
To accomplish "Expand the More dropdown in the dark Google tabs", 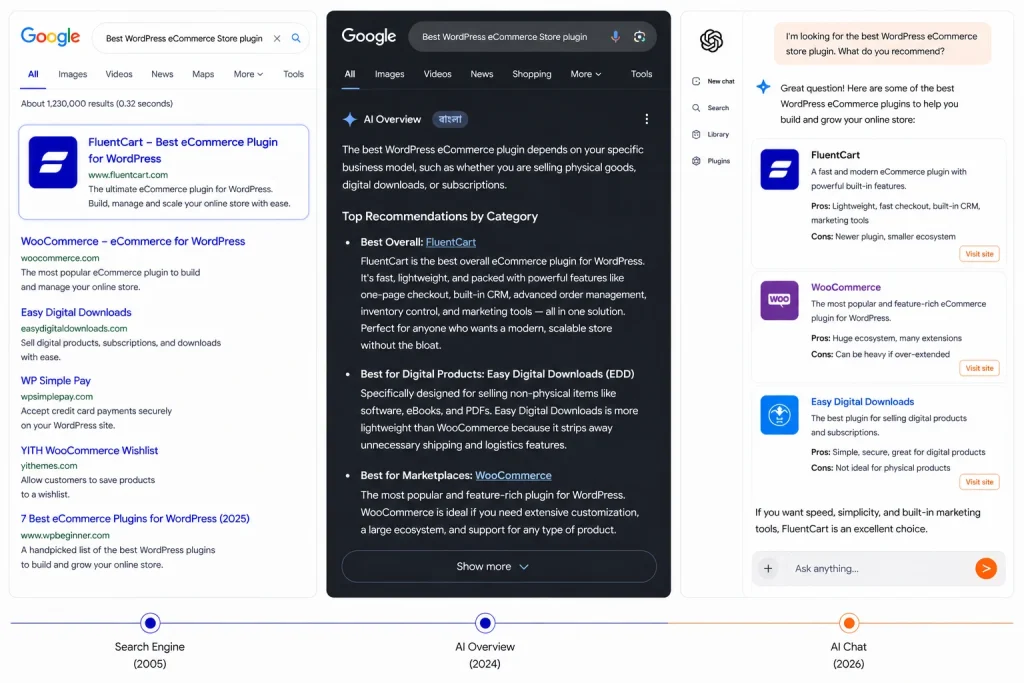I will point(586,74).
